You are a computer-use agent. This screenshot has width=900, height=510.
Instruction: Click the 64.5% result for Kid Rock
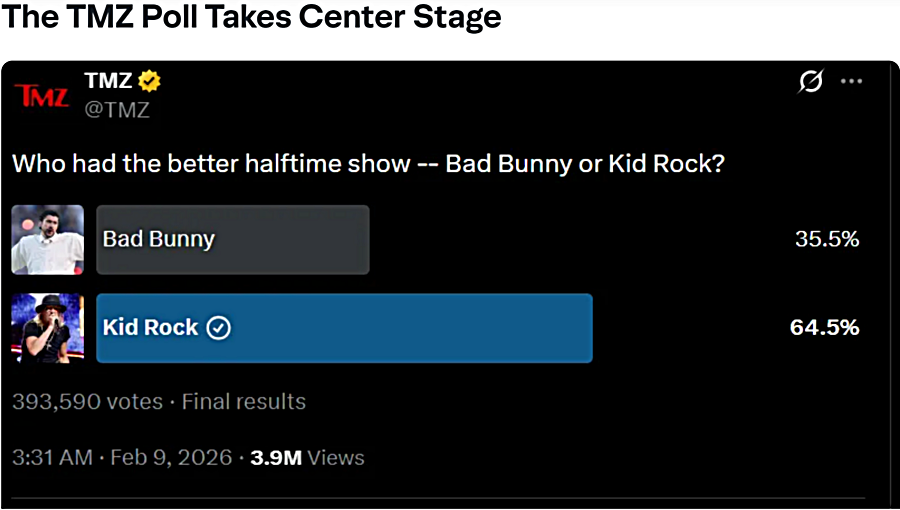[x=825, y=327]
